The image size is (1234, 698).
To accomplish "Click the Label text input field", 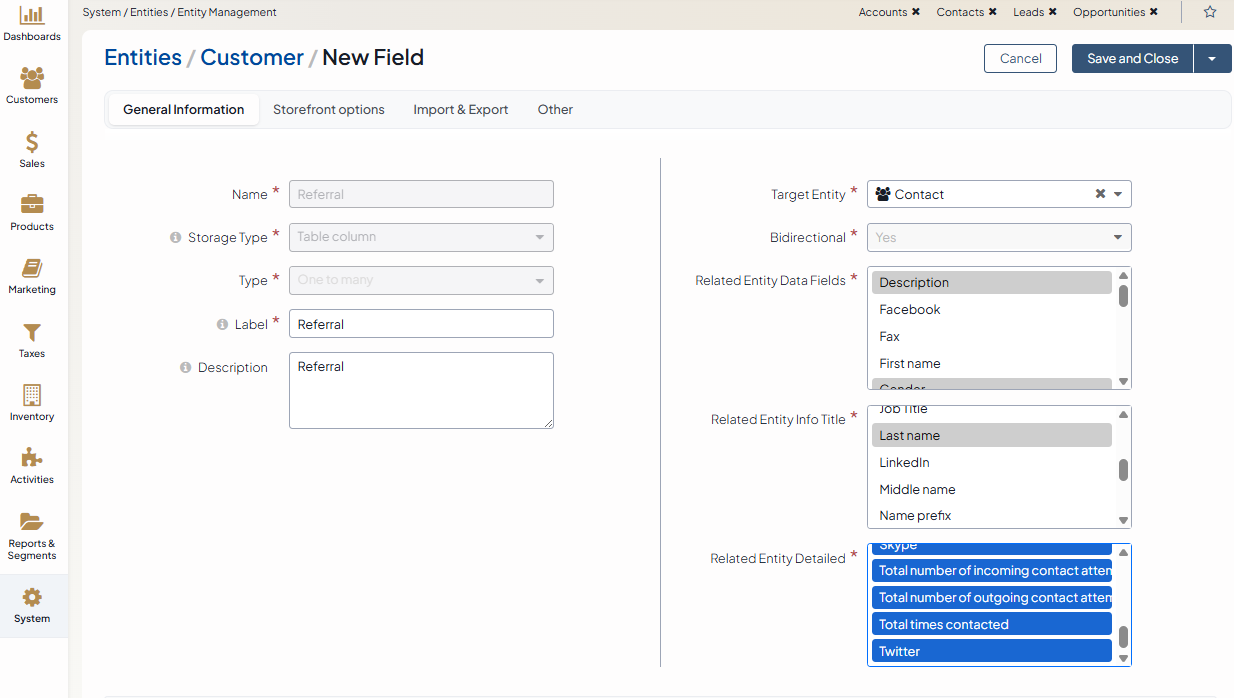I will [420, 324].
